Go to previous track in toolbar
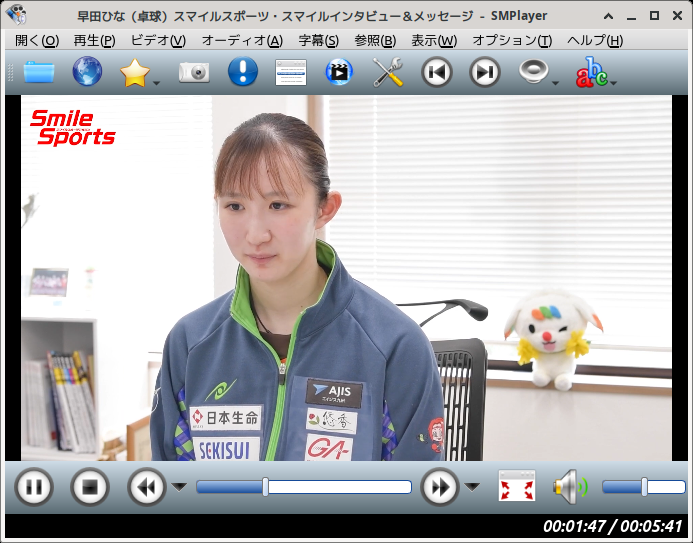Screen dimensions: 693x543 [x=437, y=72]
